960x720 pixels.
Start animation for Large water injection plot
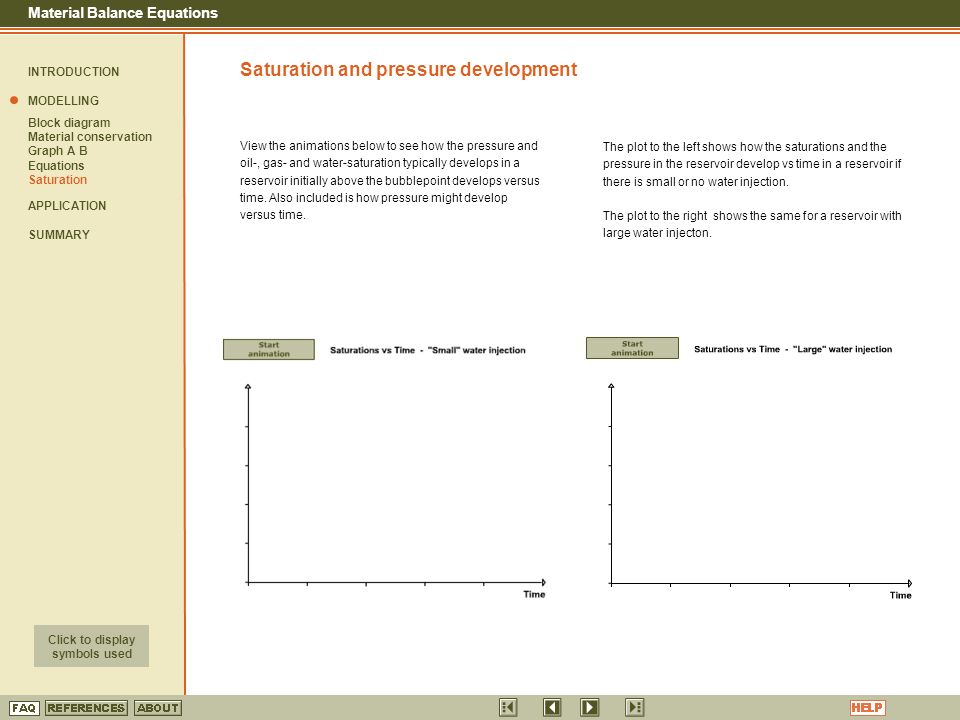pos(632,348)
